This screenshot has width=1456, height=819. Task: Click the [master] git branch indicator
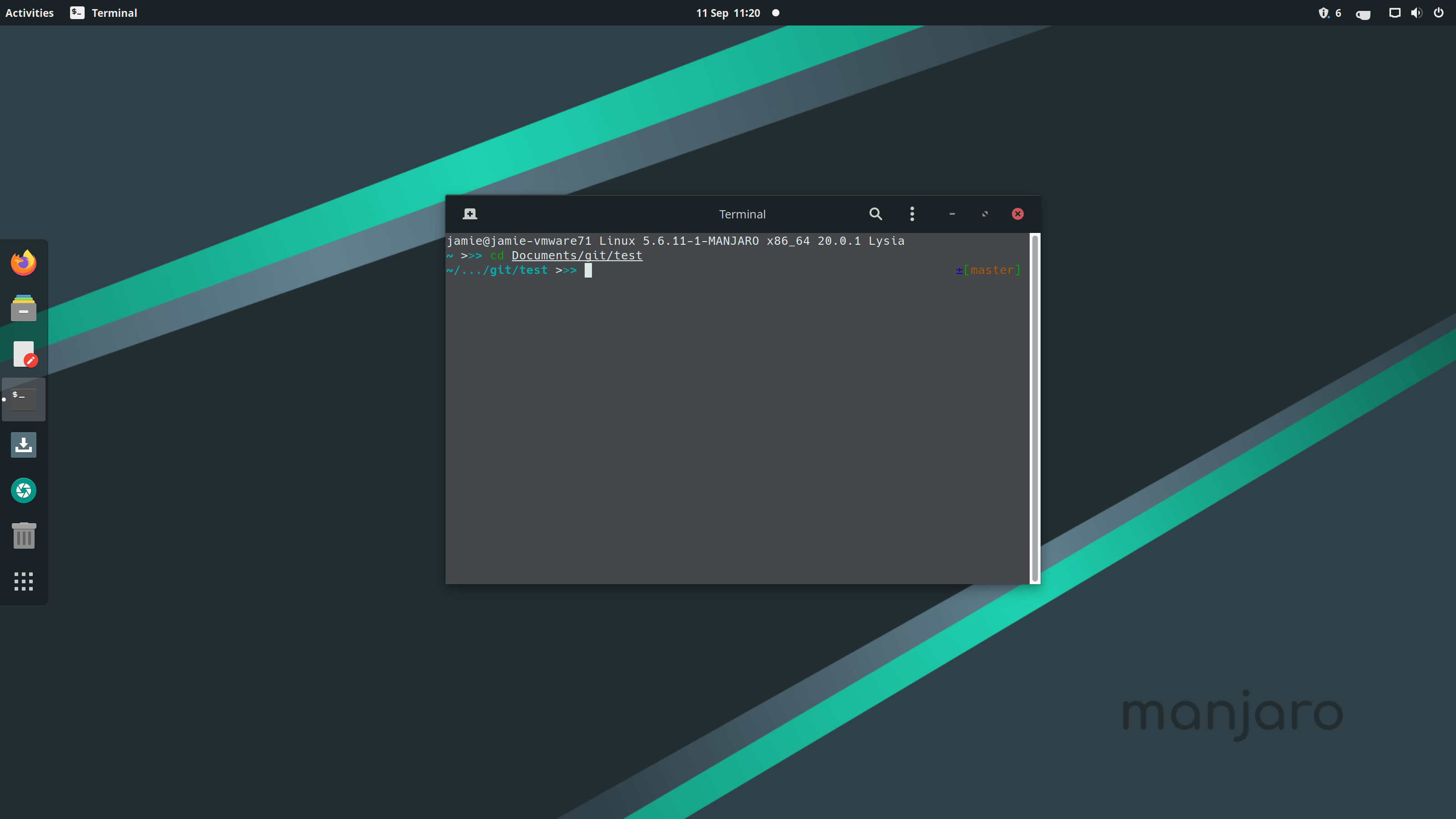click(x=992, y=270)
